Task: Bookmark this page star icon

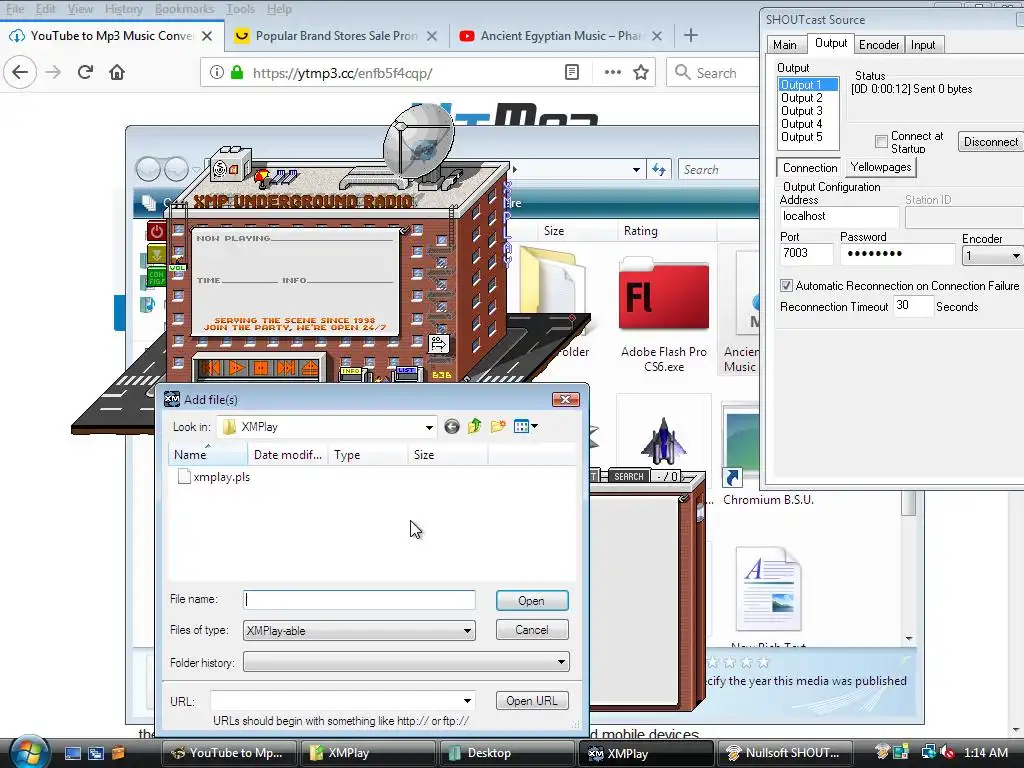Action: tap(641, 72)
